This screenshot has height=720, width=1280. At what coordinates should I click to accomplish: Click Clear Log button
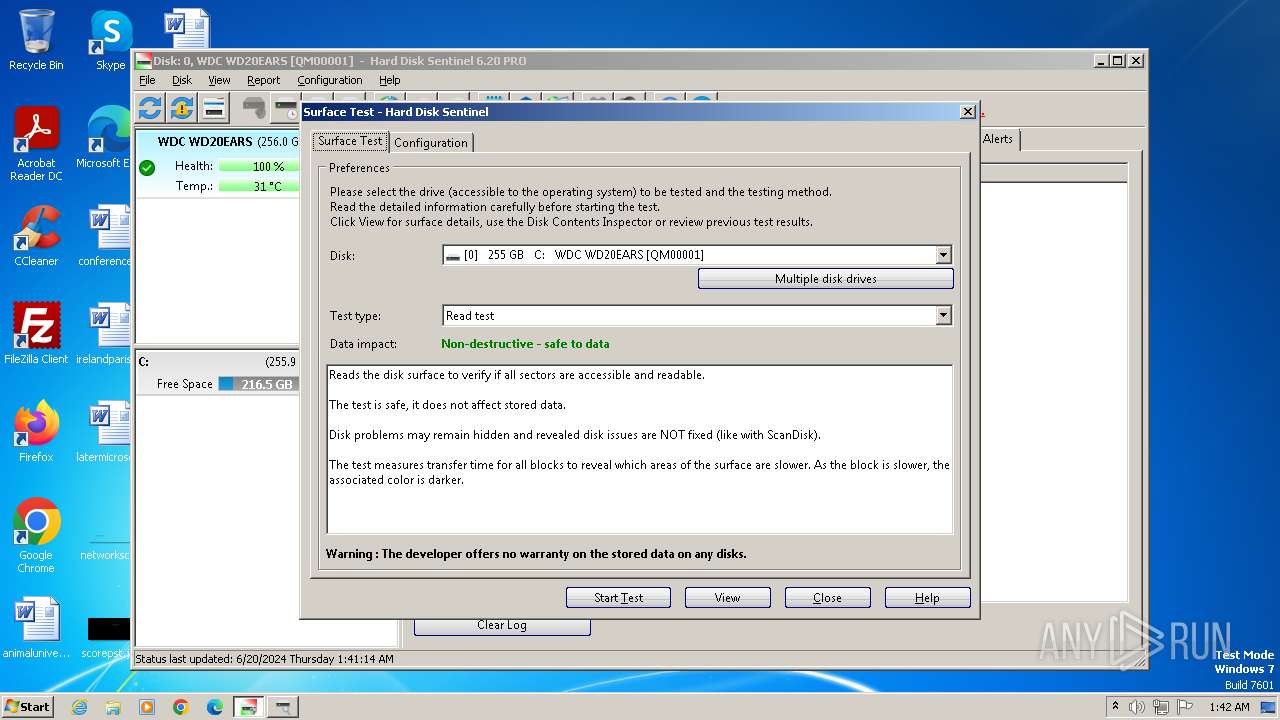[x=502, y=625]
